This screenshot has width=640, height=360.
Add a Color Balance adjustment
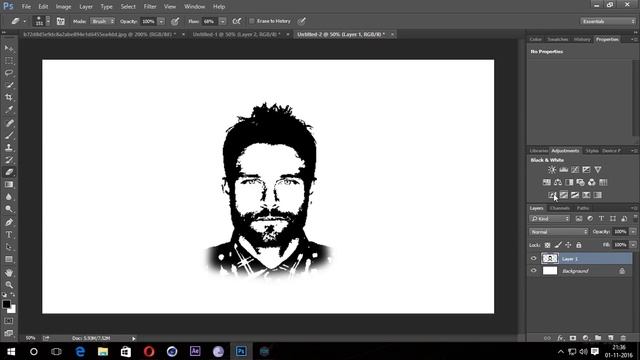[x=558, y=182]
